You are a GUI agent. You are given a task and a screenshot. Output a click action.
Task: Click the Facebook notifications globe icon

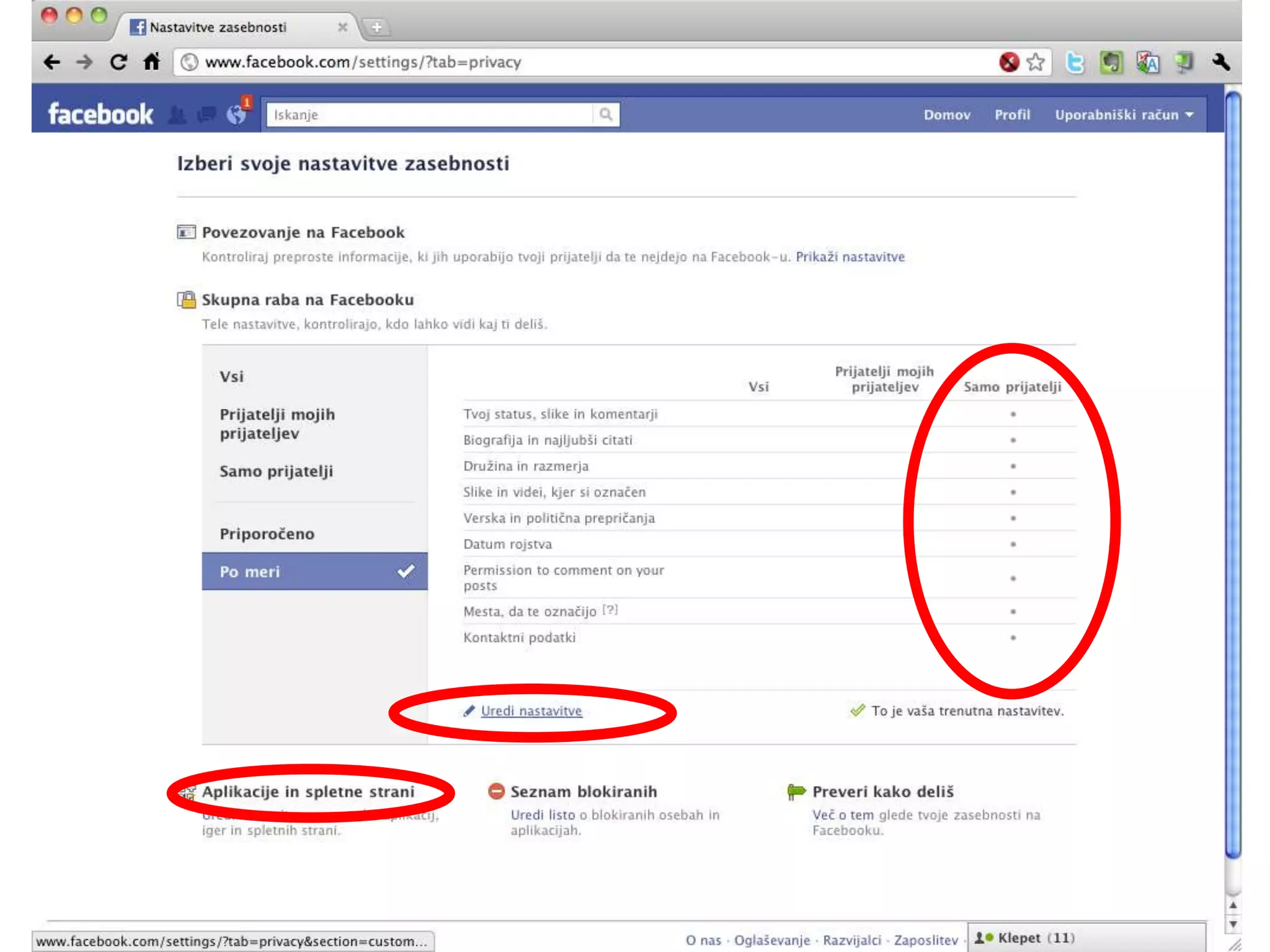click(236, 114)
